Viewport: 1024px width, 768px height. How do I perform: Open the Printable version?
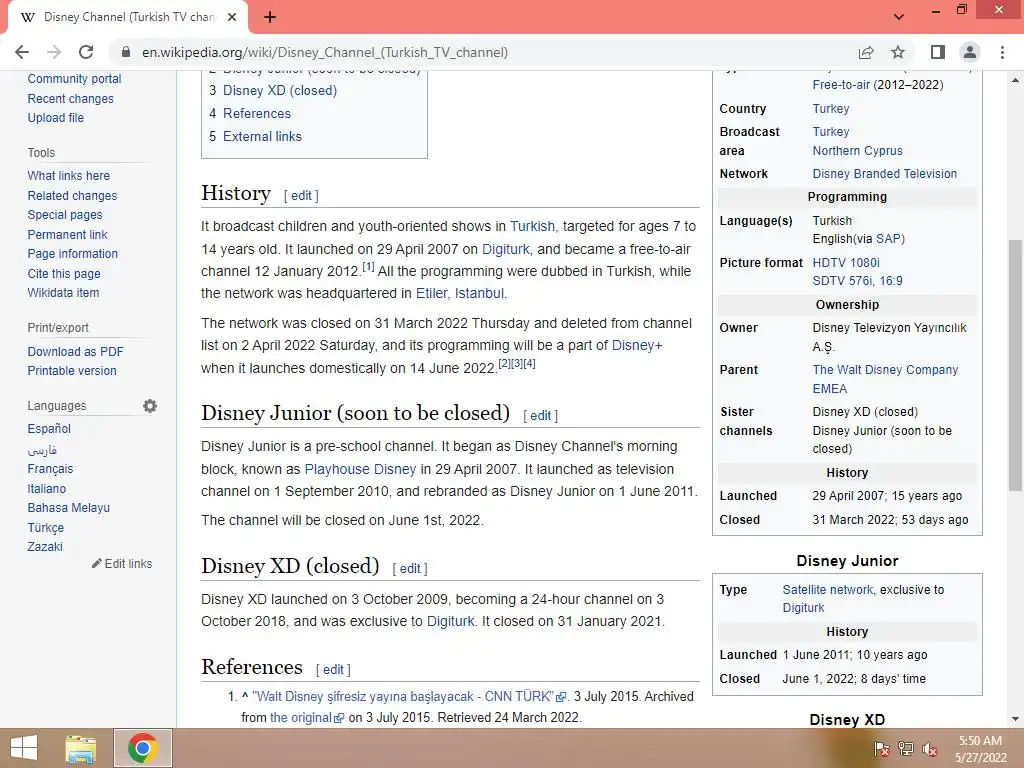coord(72,370)
